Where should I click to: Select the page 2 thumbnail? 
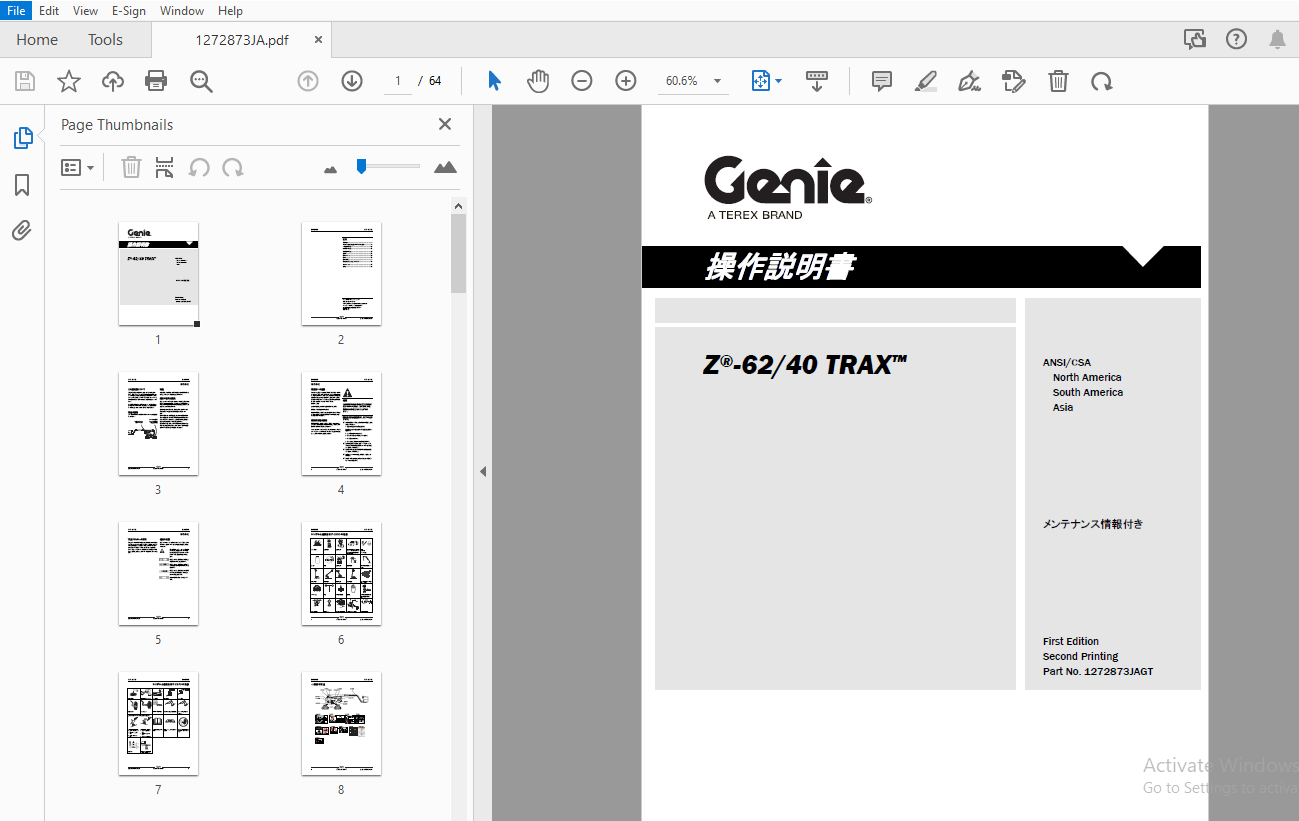click(341, 274)
